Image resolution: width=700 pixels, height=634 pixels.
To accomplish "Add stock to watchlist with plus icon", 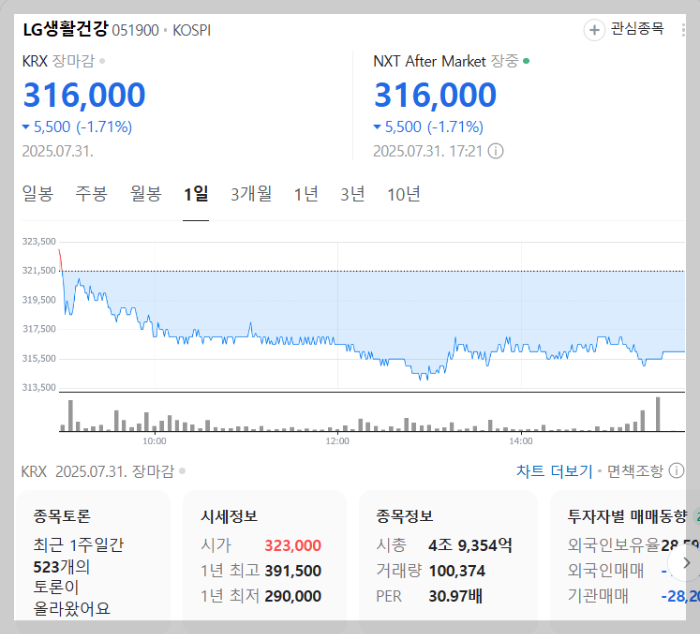I will point(594,30).
